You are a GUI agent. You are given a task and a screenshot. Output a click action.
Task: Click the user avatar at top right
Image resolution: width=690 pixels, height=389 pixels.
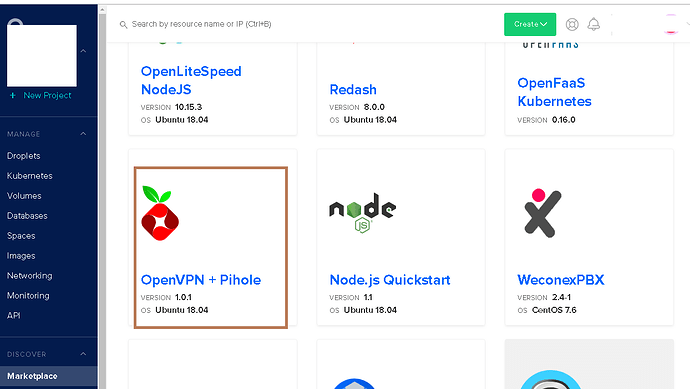click(x=671, y=24)
